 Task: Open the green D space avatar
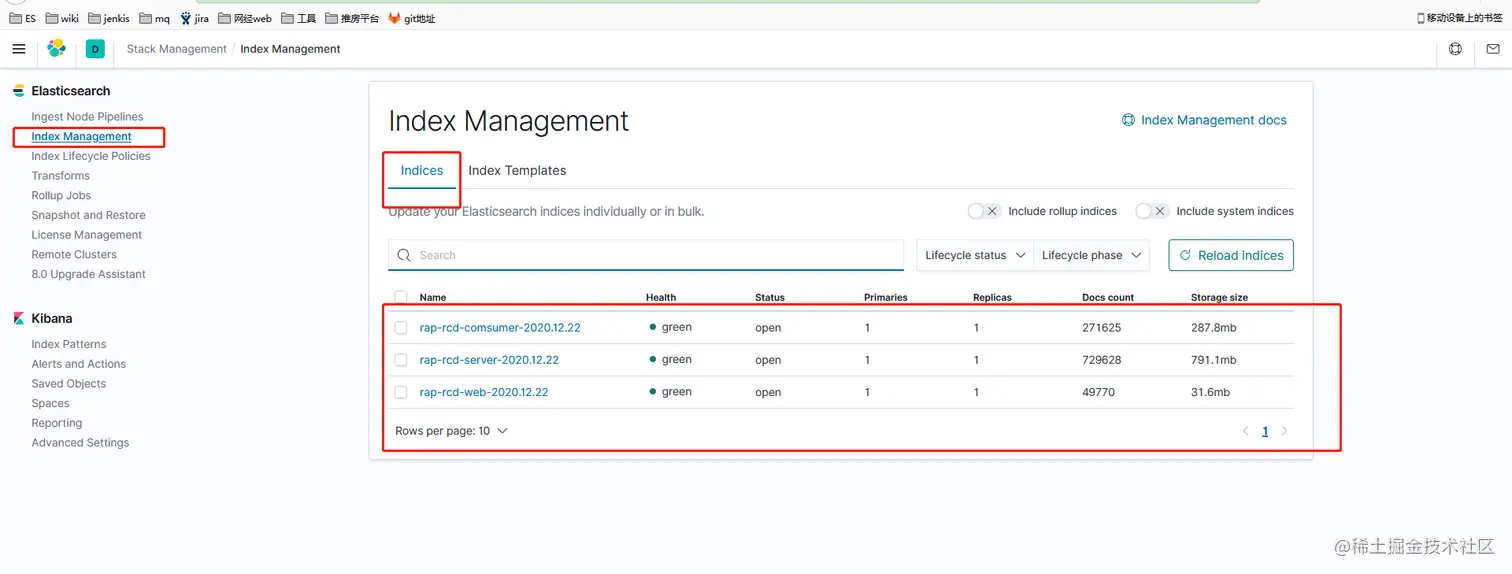point(95,48)
